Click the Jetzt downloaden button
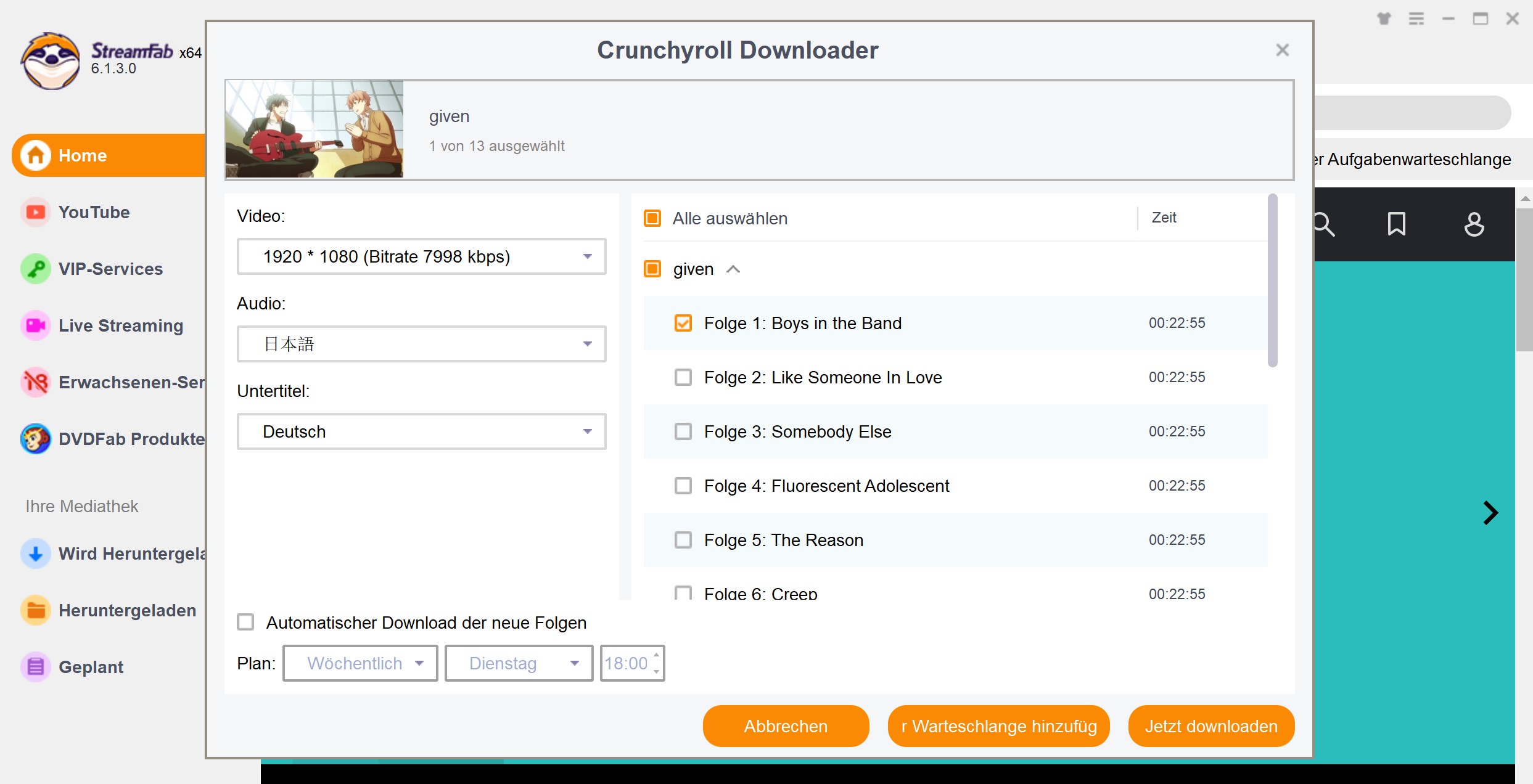The height and width of the screenshot is (784, 1533). pos(1211,725)
